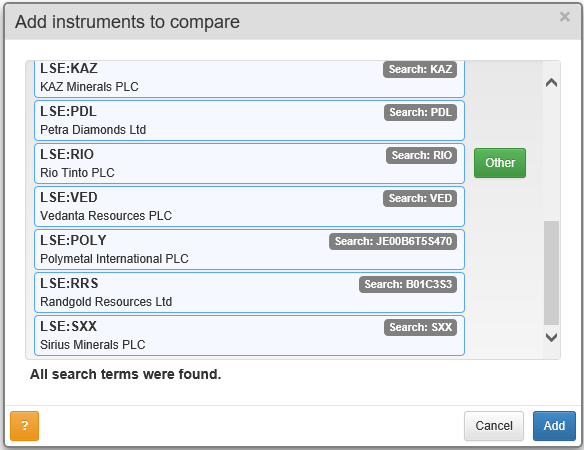Click the scroll down chevron arrow
This screenshot has height=450, width=584.
click(x=551, y=338)
